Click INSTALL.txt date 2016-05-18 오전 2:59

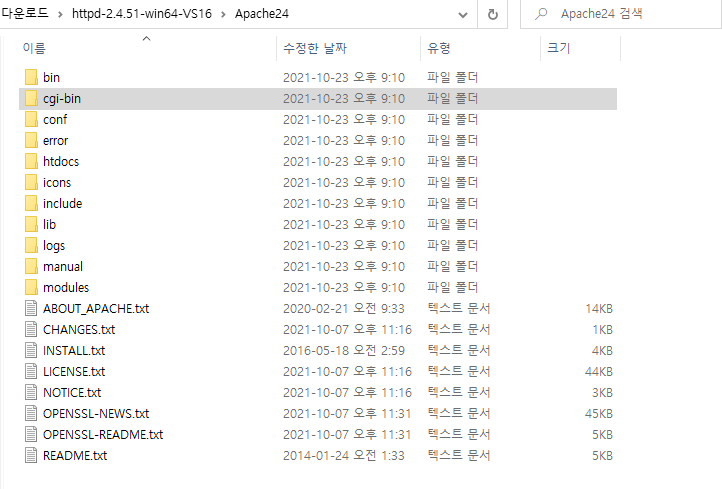pyautogui.click(x=344, y=350)
